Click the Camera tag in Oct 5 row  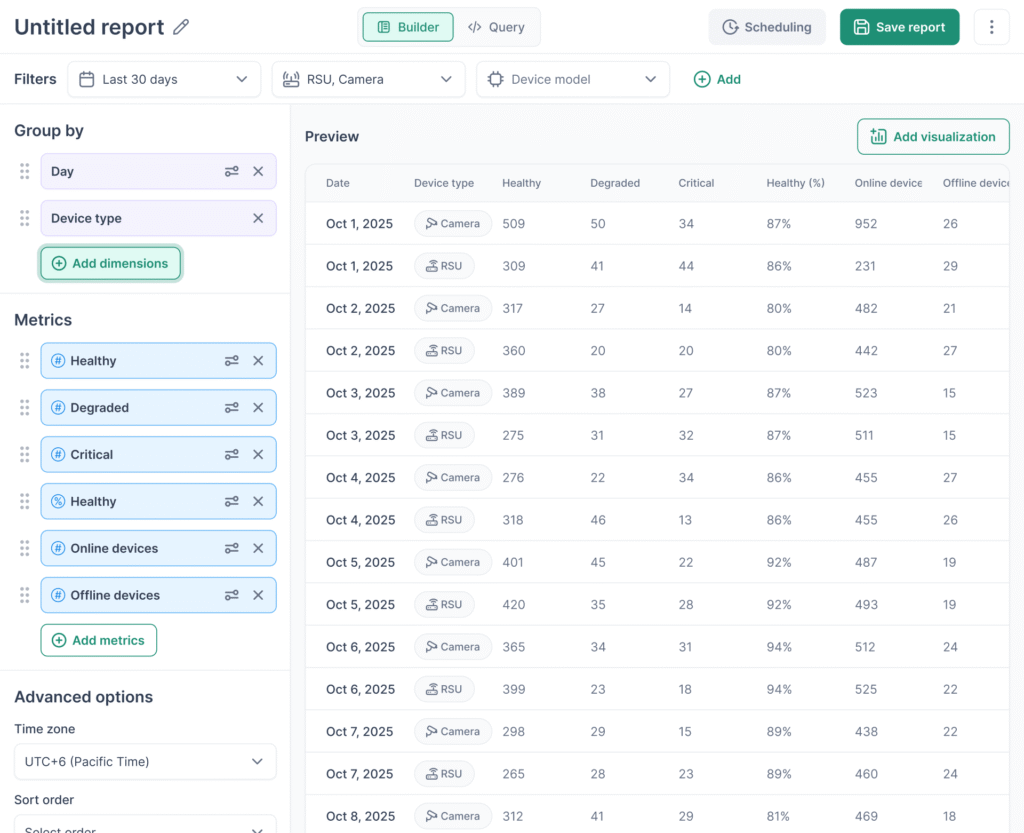click(453, 562)
